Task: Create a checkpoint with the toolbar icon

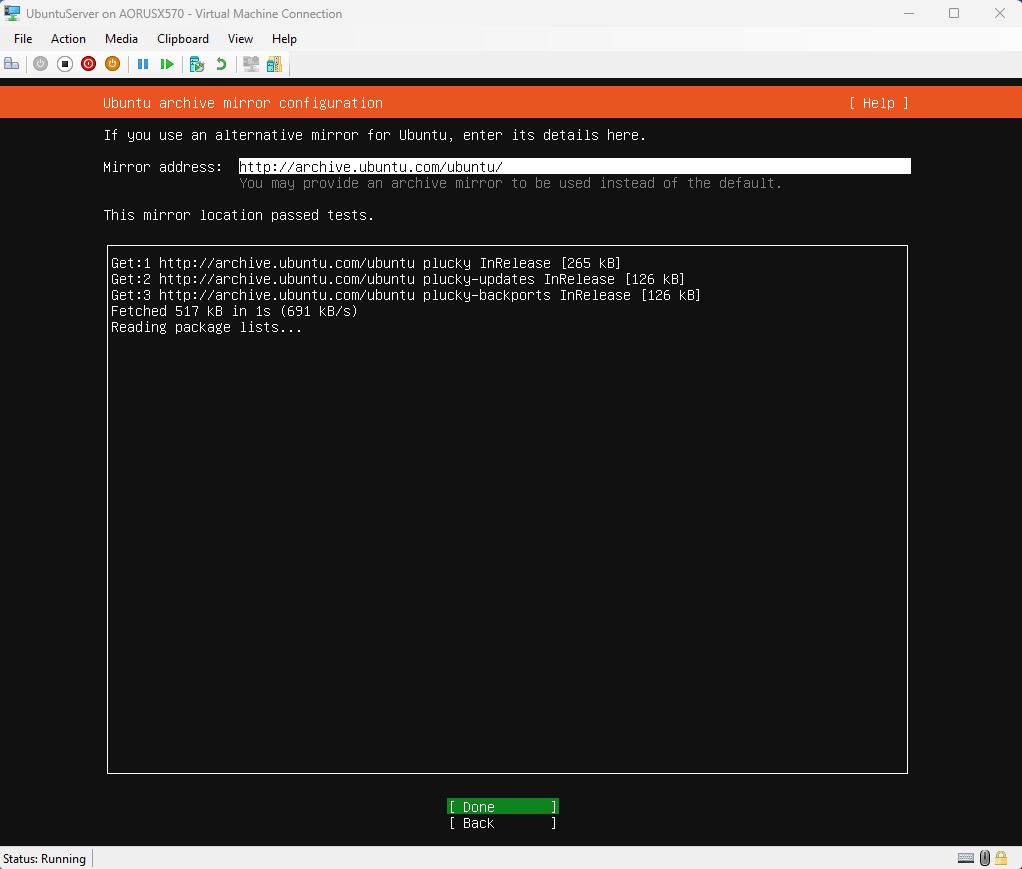Action: pyautogui.click(x=197, y=64)
